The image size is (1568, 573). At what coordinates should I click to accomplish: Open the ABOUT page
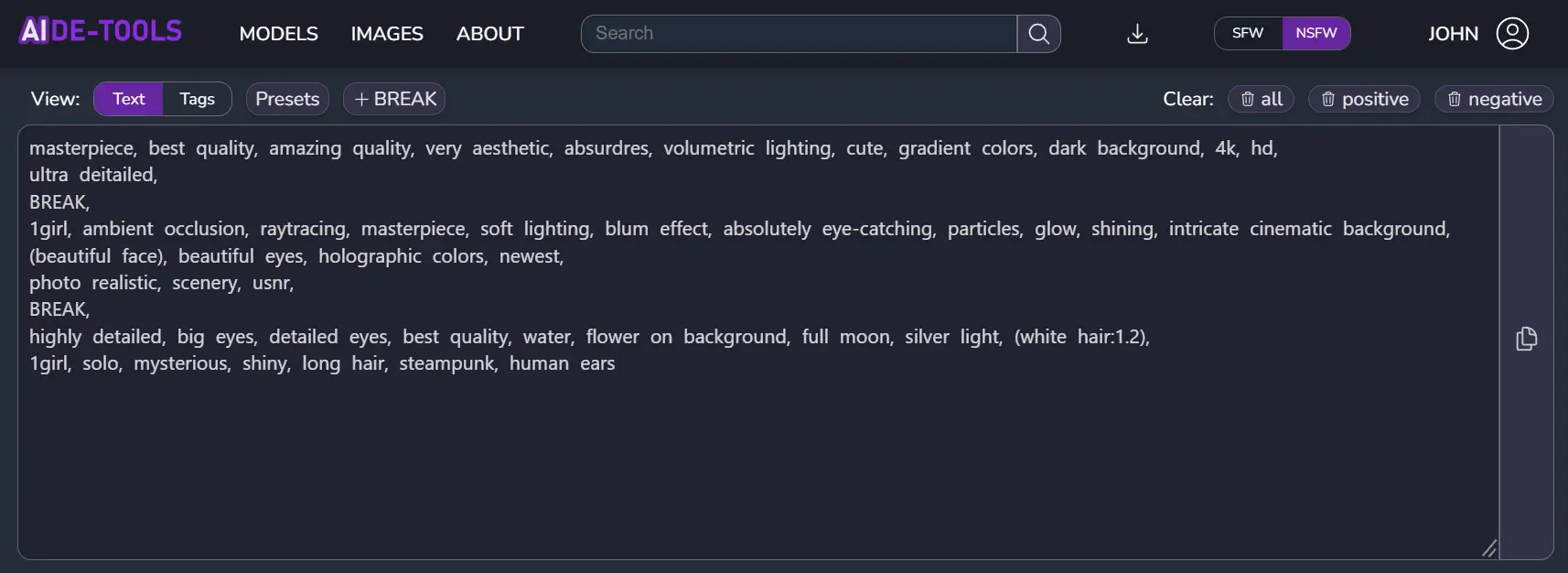489,34
